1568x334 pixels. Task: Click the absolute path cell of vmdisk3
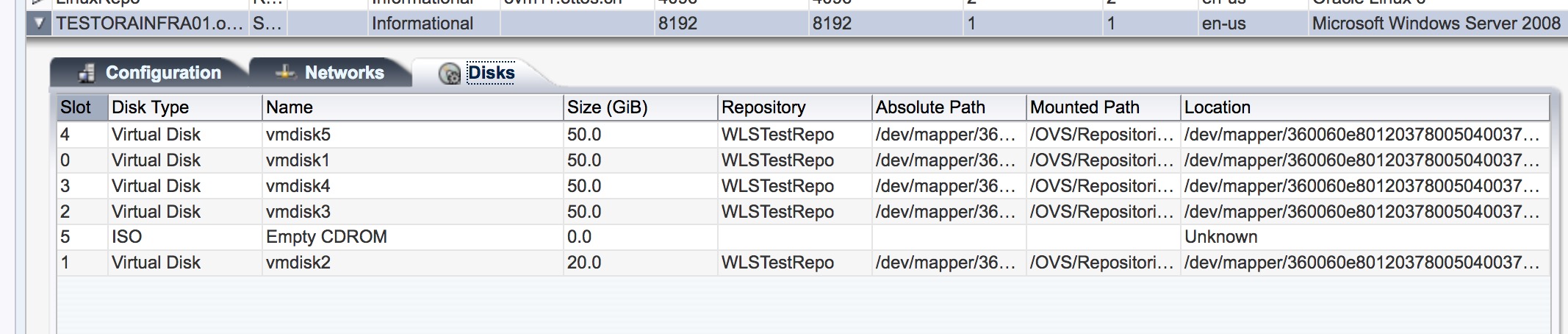pyautogui.click(x=949, y=212)
